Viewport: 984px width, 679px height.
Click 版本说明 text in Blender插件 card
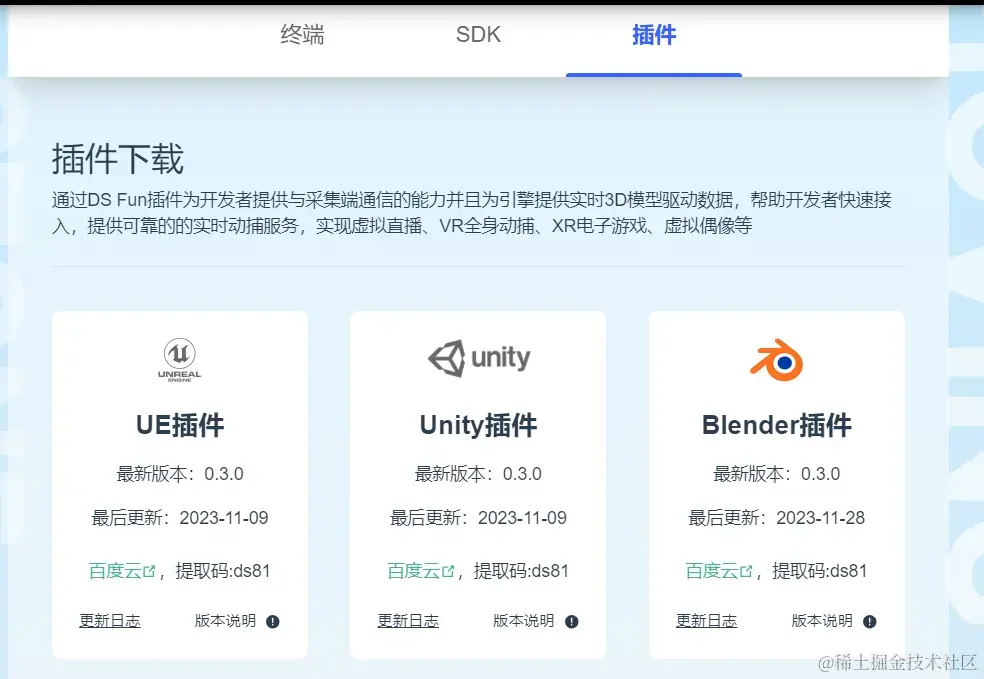822,621
